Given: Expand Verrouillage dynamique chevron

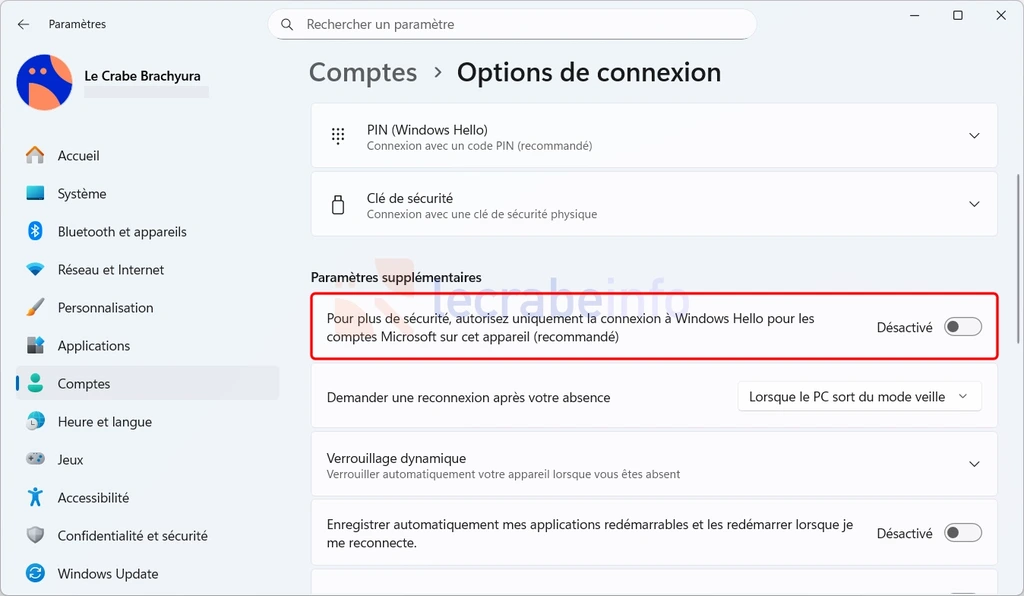Looking at the screenshot, I should coord(974,464).
